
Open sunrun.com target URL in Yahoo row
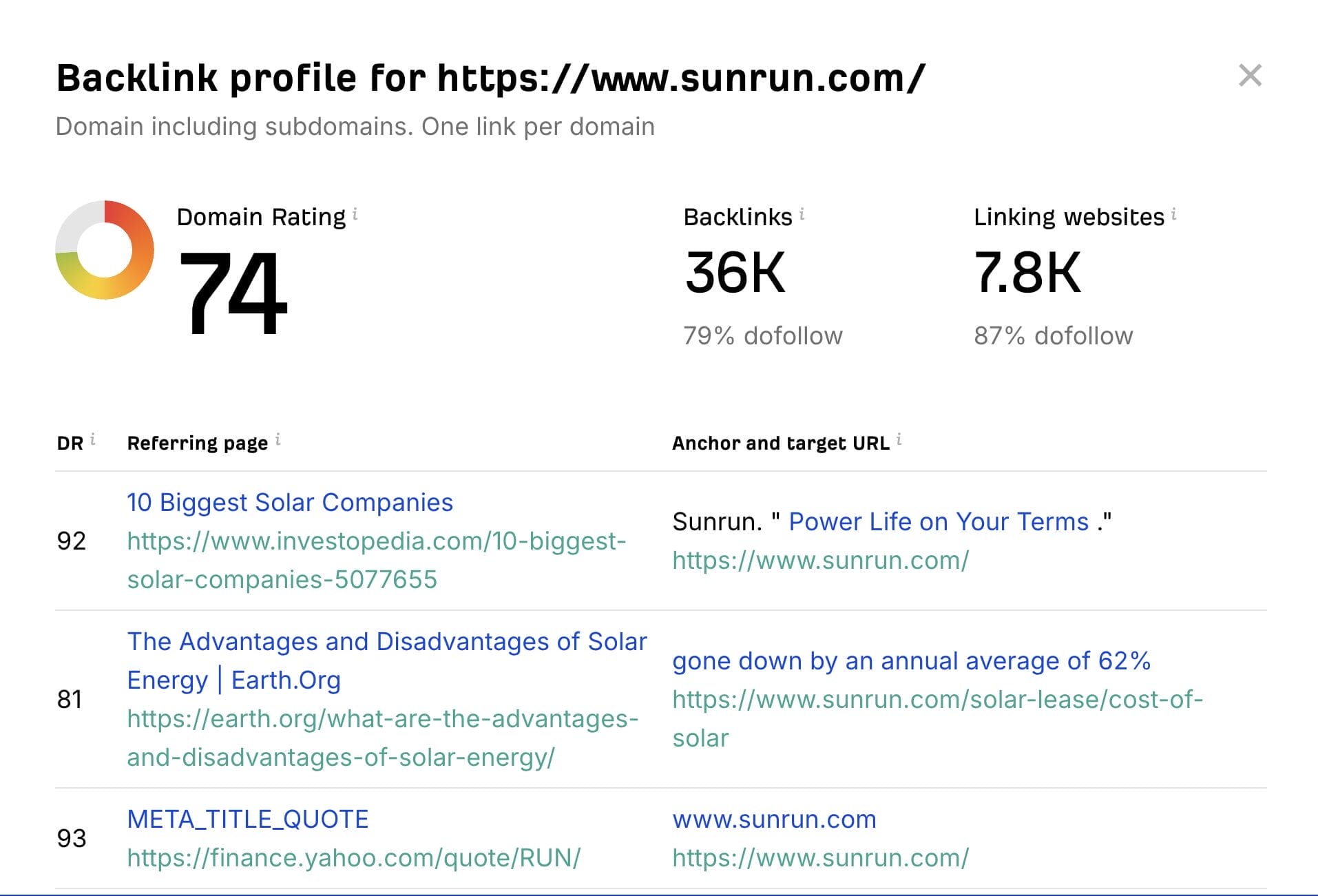820,857
